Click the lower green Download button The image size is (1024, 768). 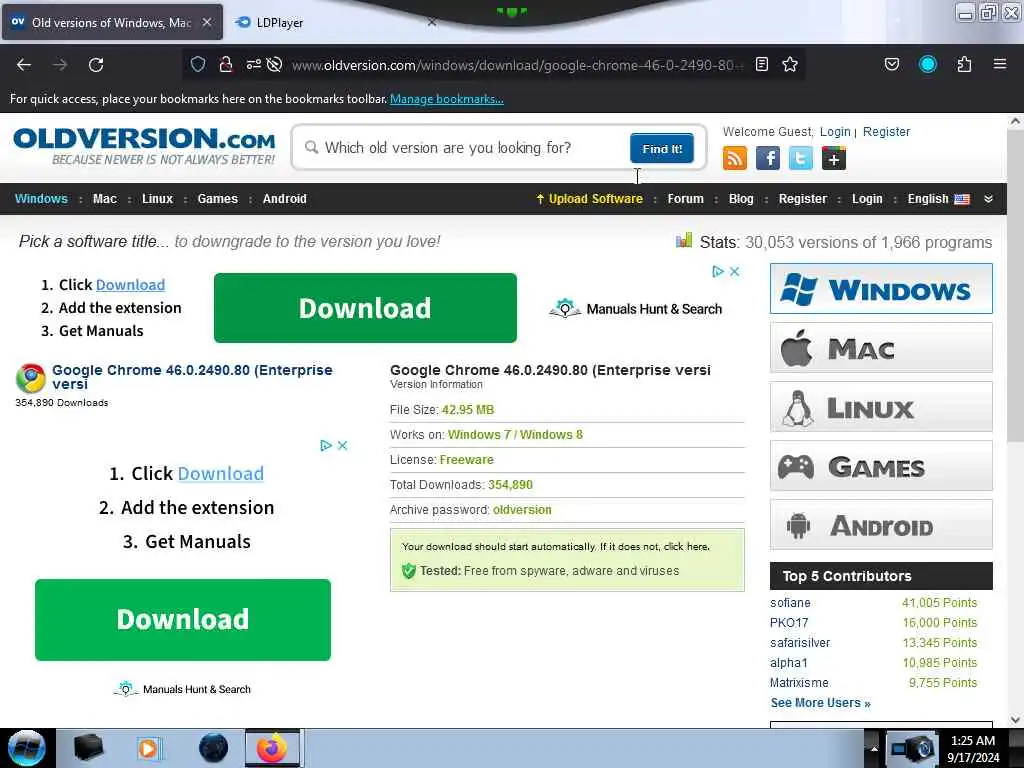click(x=183, y=620)
